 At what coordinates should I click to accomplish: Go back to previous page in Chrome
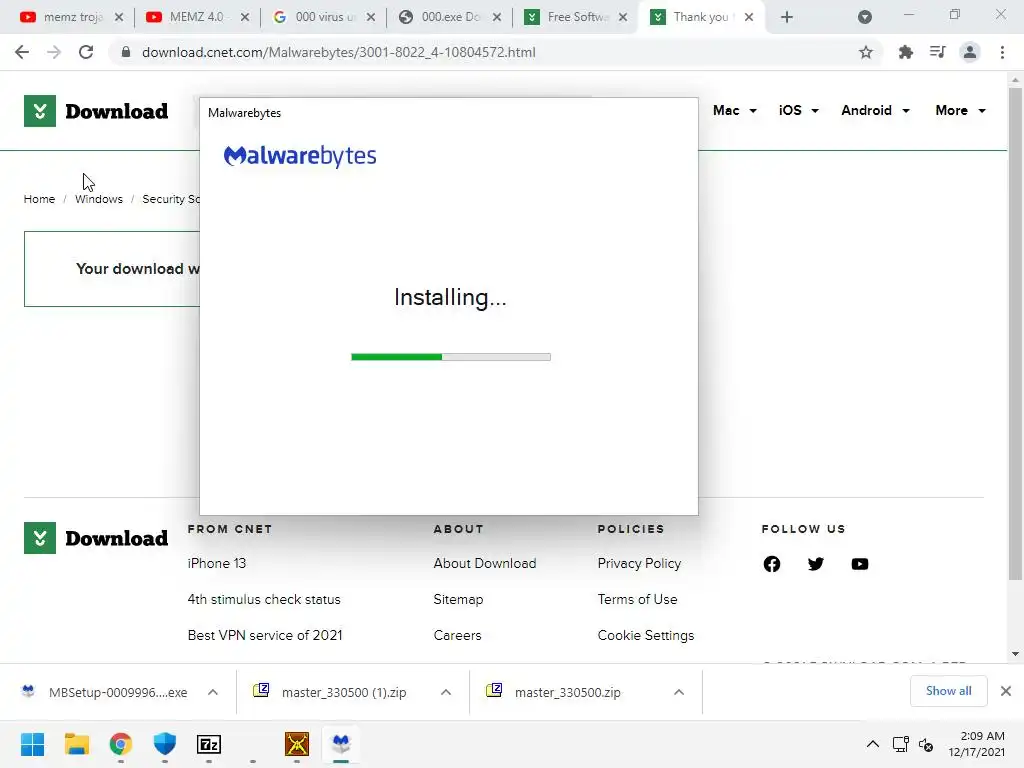[22, 52]
